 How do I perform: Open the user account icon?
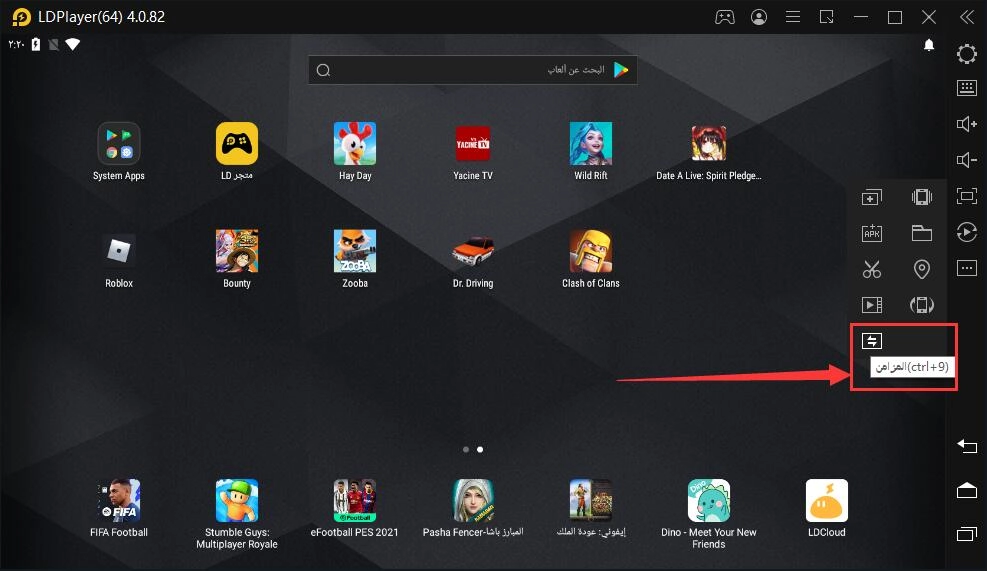coord(759,17)
